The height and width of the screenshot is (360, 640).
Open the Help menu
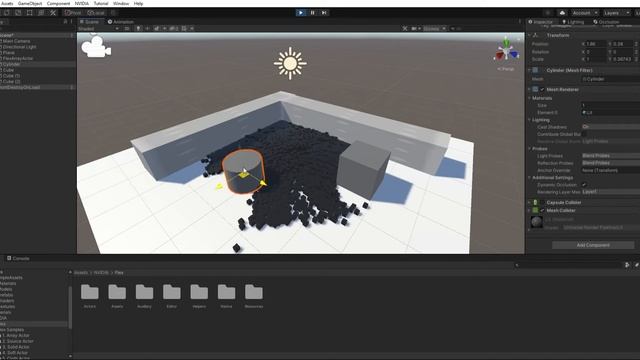pyautogui.click(x=138, y=3)
